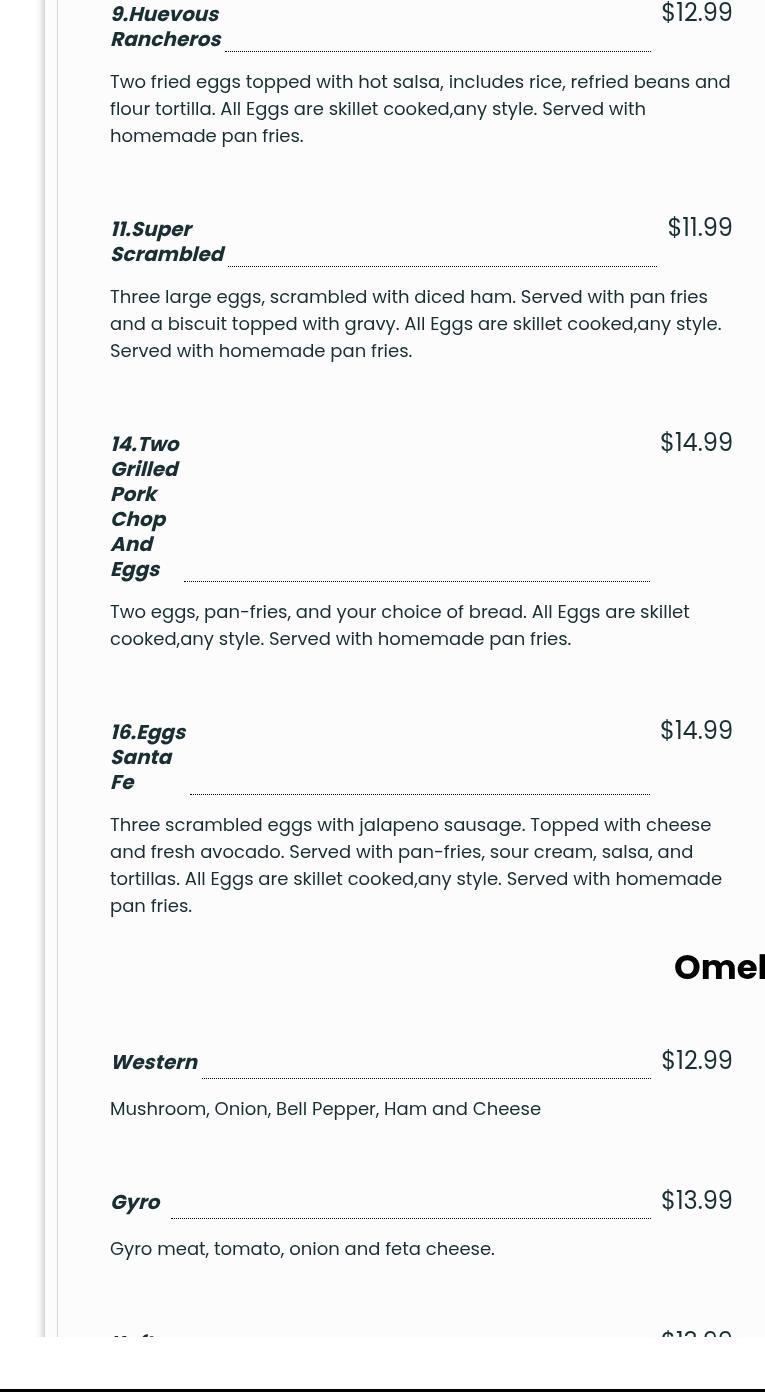Click the dotted line beside Western title

[x=426, y=1076]
